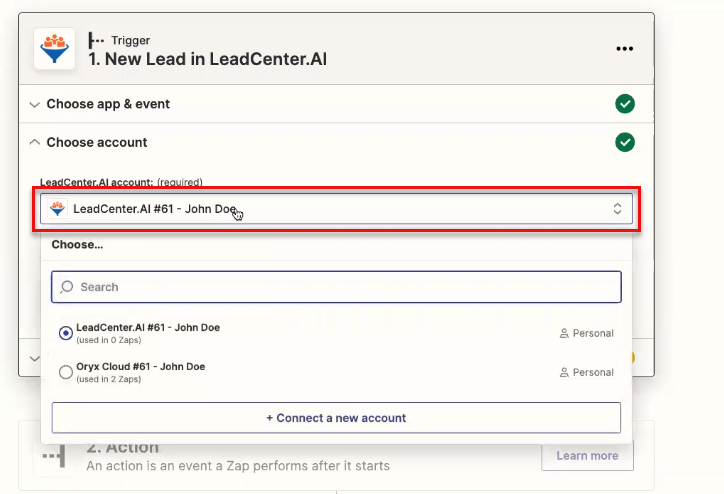Viewport: 724px width, 494px height.
Task: Click 'An action is an event' description text
Action: pos(238,466)
